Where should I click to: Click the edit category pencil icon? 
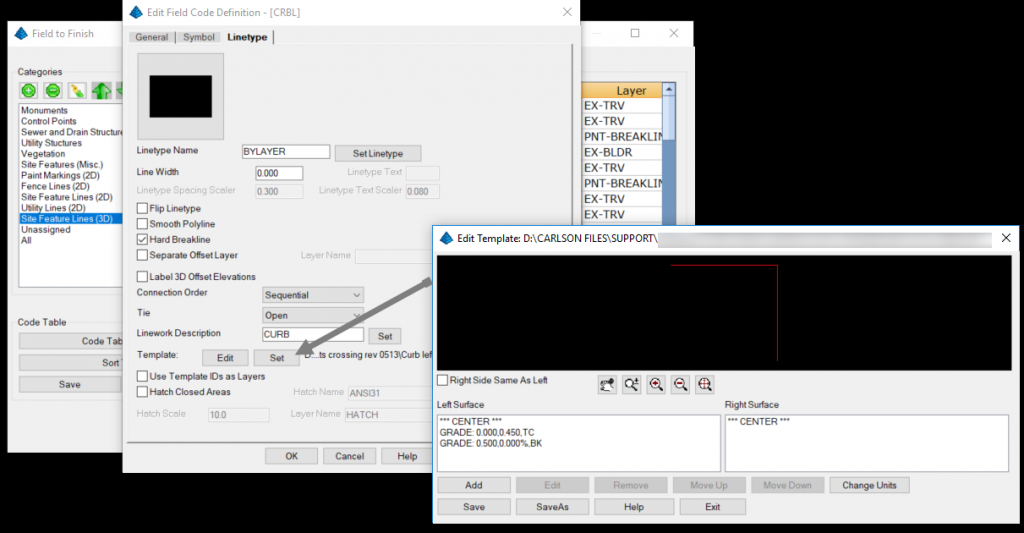pyautogui.click(x=77, y=91)
